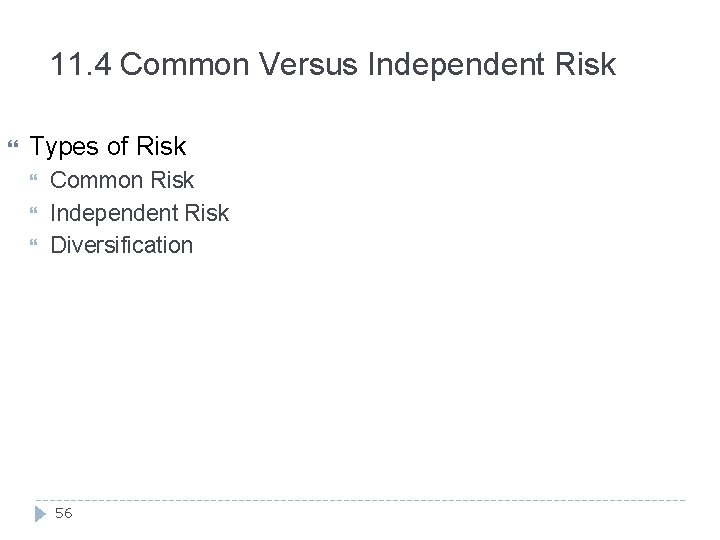720x540 pixels.
Task: Click the bullet marker before Independent Risk
Action: pos(37,213)
